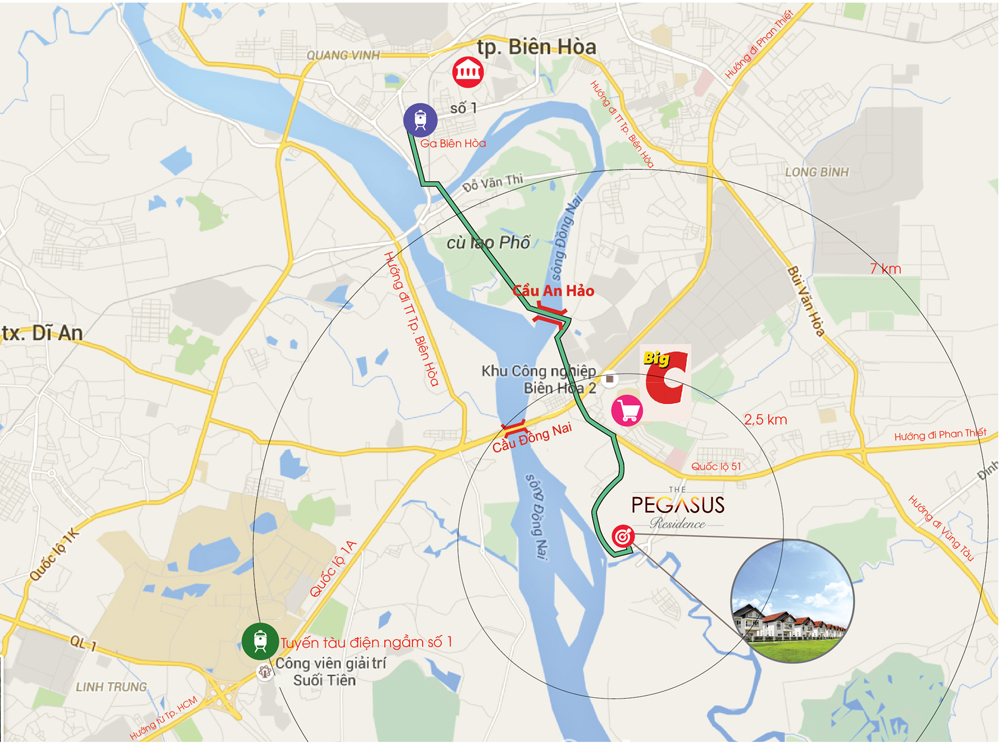Click the Quốc lộ 51 road label
This screenshot has height=744, width=1000.
tap(716, 467)
